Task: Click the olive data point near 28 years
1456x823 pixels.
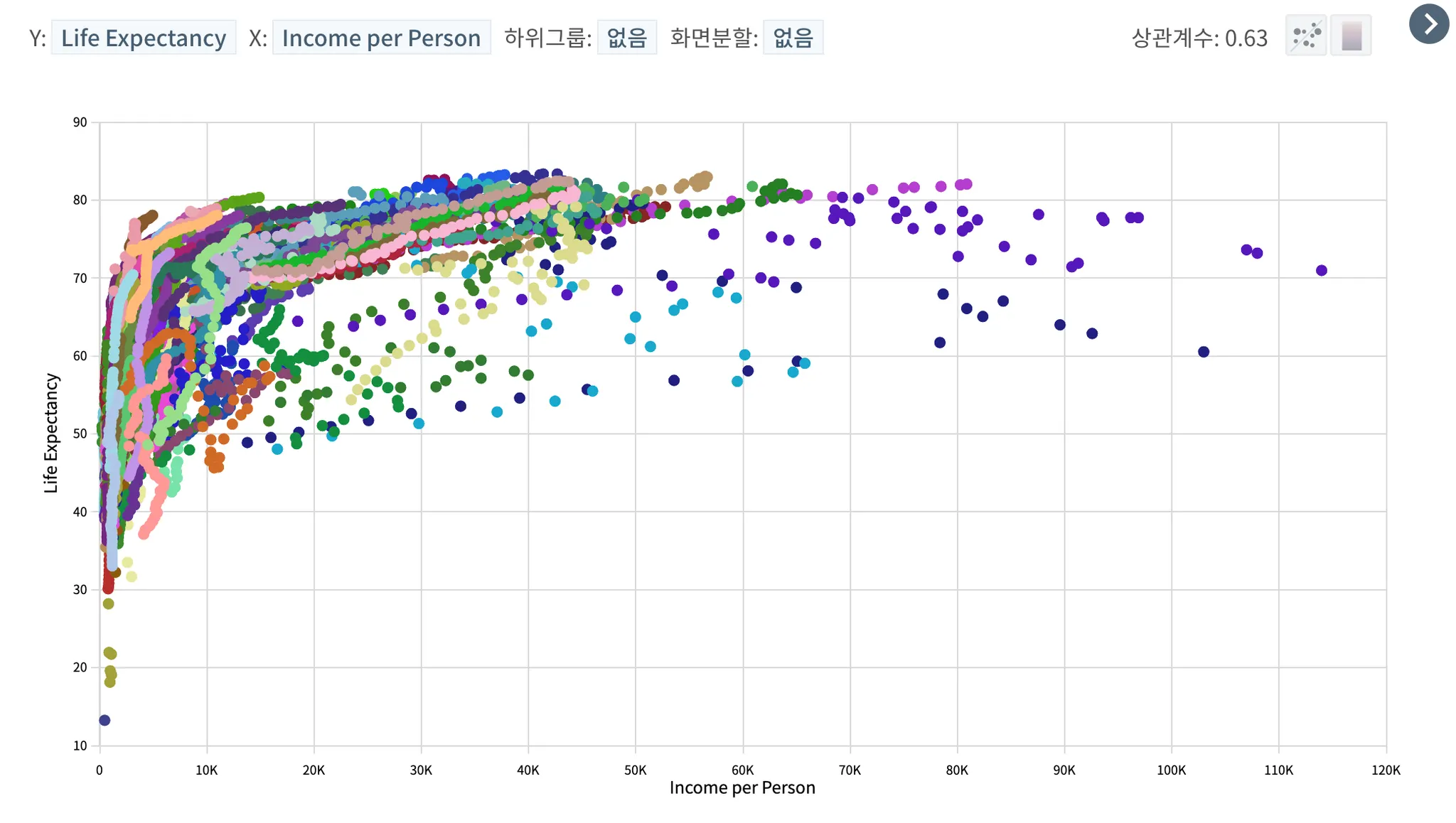Action: [108, 603]
